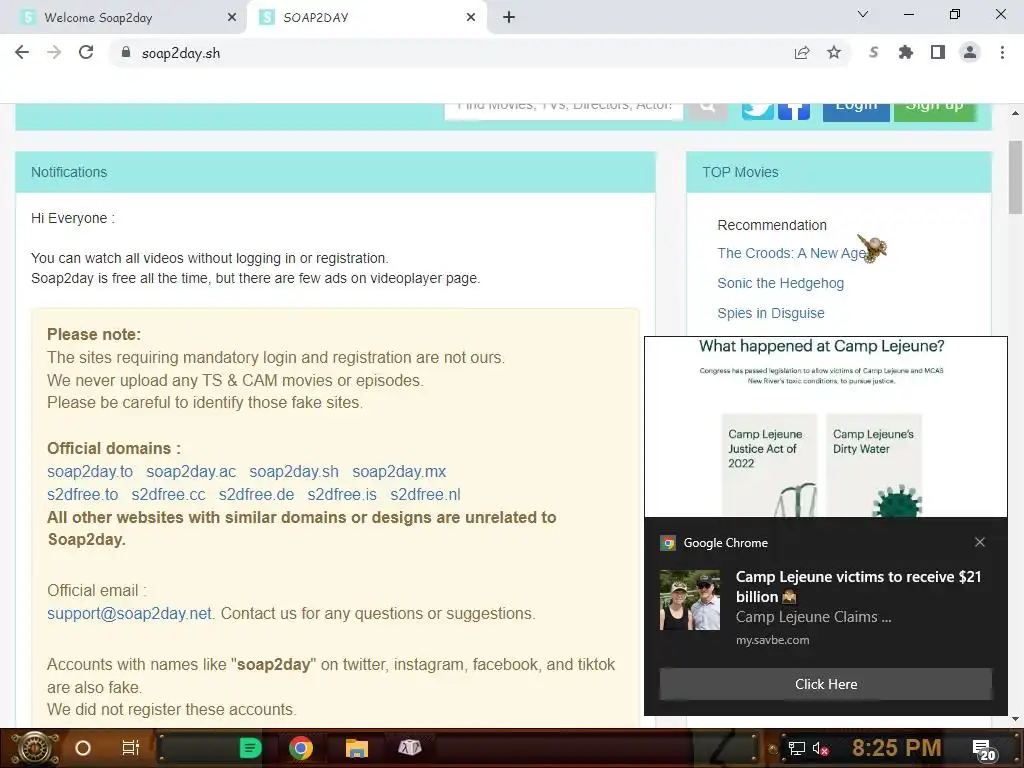The width and height of the screenshot is (1024, 768).
Task: Open Task View in the taskbar
Action: (131, 748)
